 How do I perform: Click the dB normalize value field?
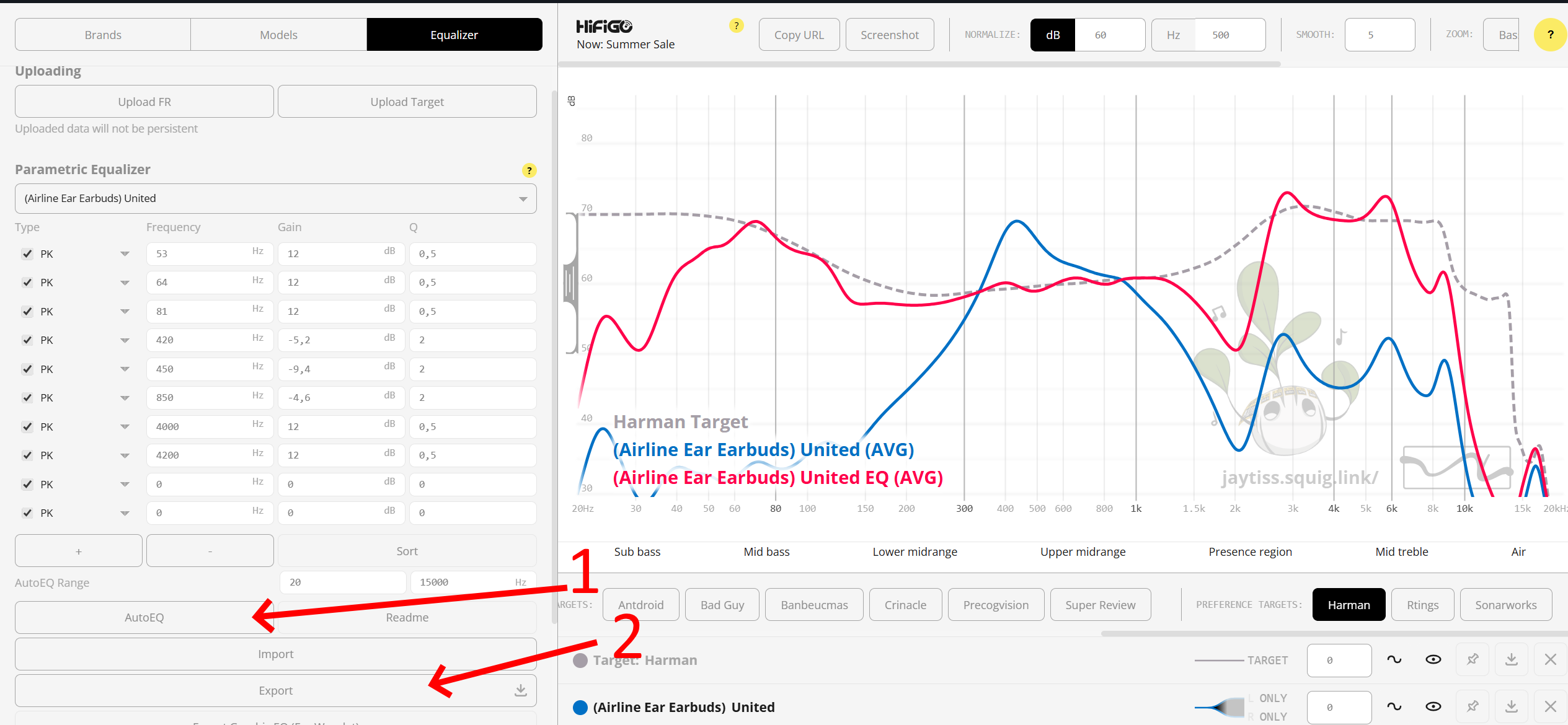1110,35
